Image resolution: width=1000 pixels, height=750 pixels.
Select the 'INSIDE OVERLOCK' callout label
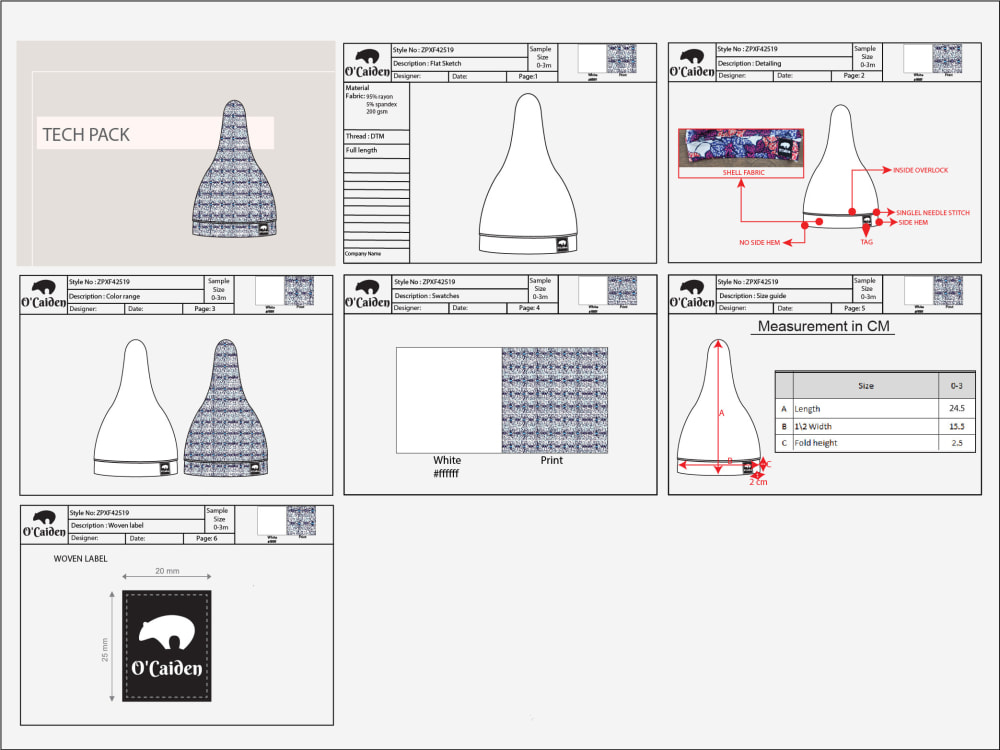point(920,170)
